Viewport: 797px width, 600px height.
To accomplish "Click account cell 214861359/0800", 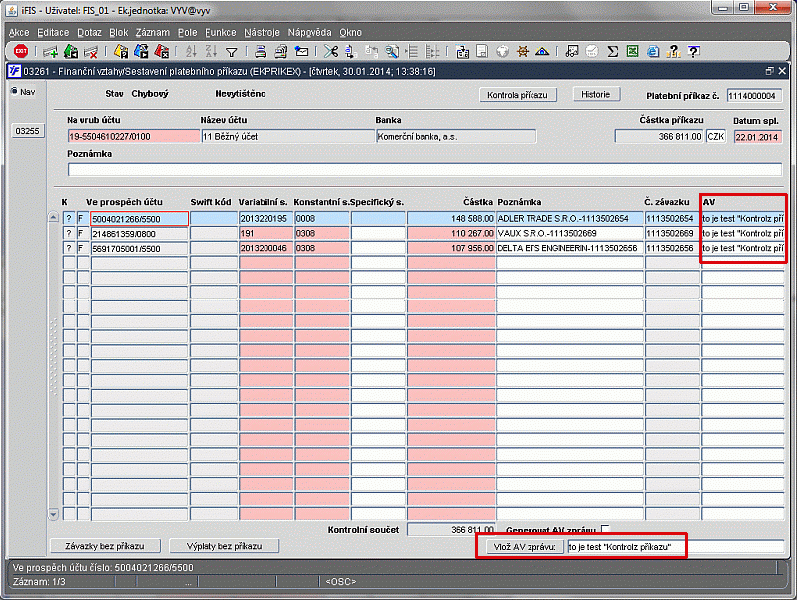I will (x=139, y=234).
